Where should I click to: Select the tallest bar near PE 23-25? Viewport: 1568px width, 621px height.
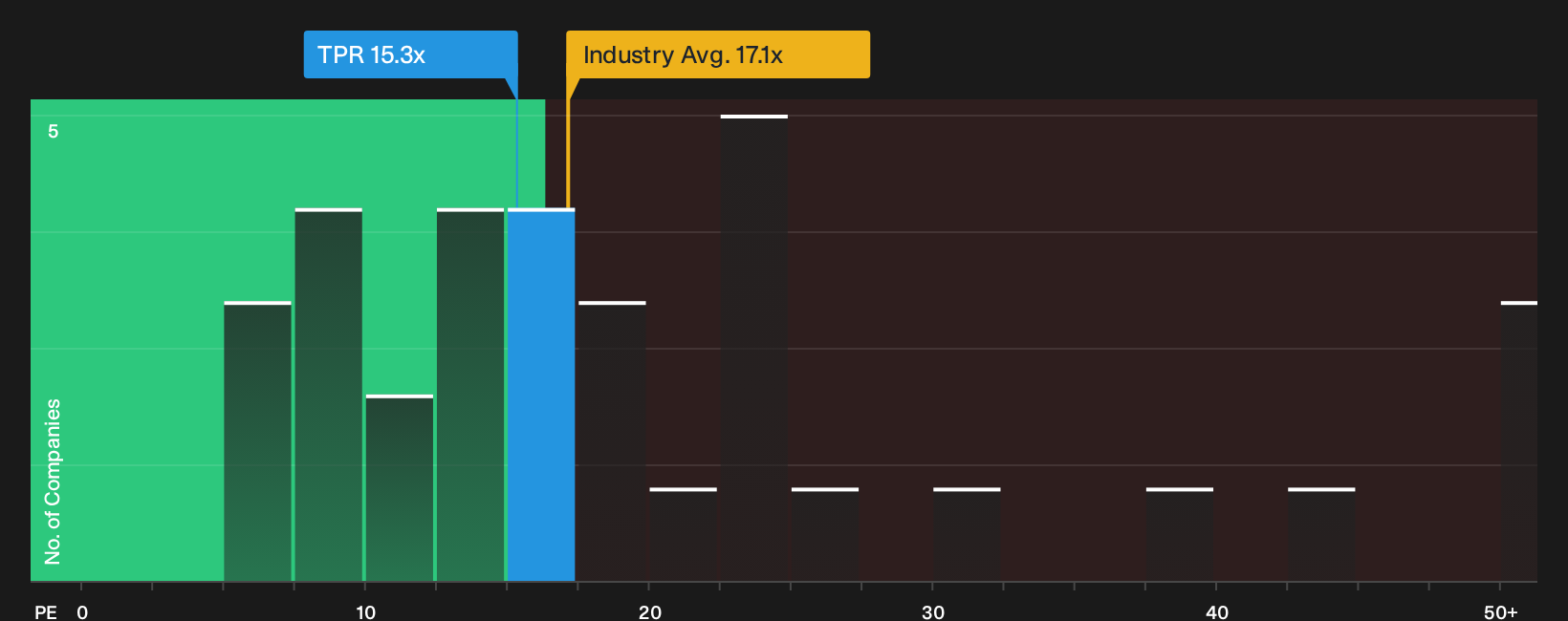coord(754,348)
